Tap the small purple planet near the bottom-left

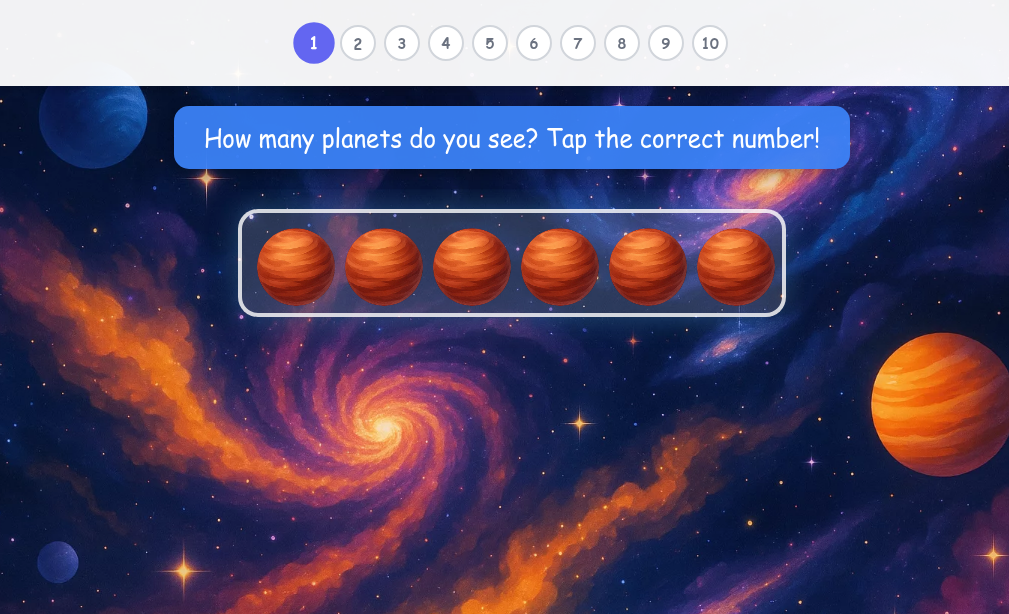tap(58, 562)
